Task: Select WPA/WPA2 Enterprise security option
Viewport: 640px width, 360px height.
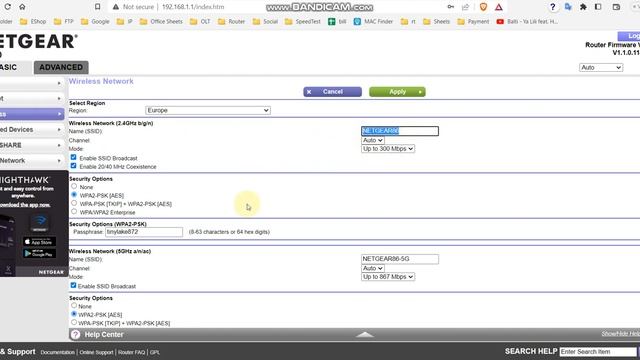Action: point(74,211)
